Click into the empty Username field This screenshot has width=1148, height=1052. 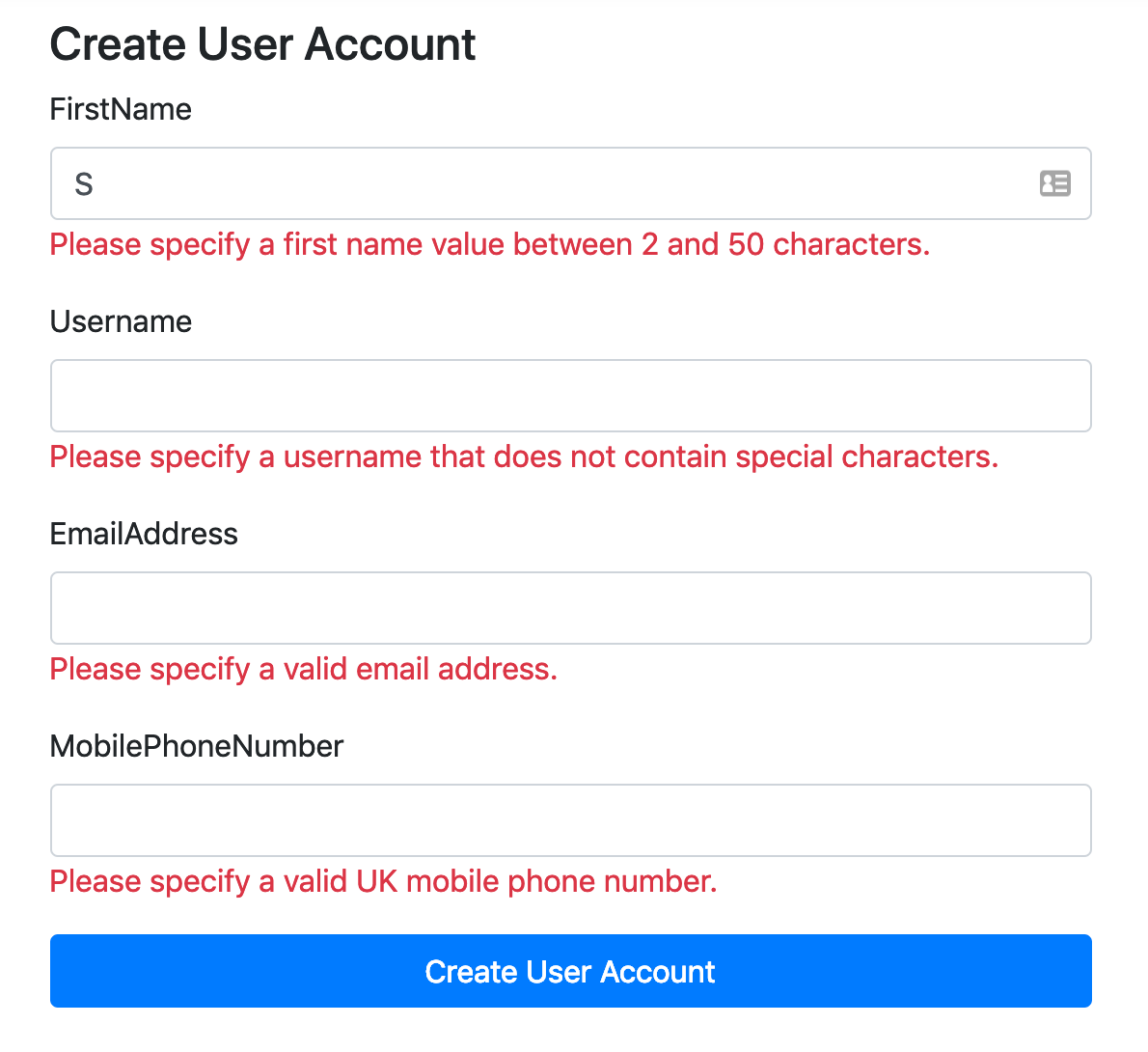click(x=570, y=396)
